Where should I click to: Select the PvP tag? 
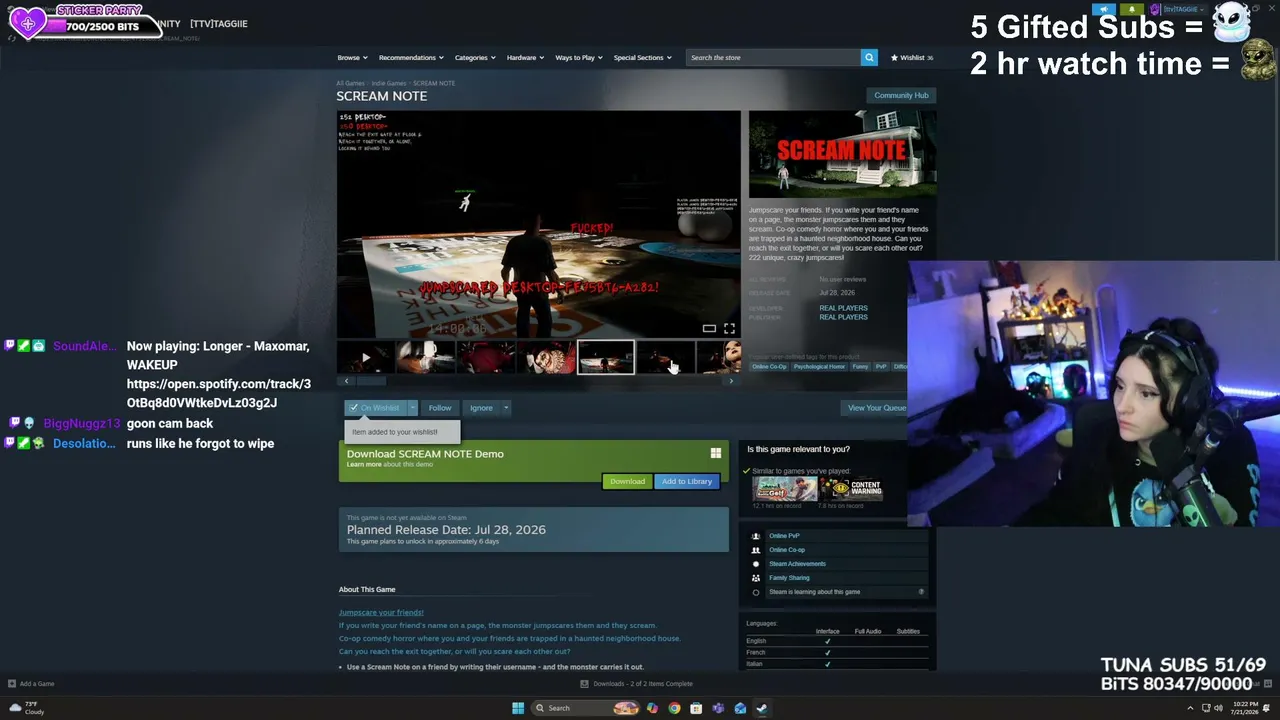click(x=881, y=367)
